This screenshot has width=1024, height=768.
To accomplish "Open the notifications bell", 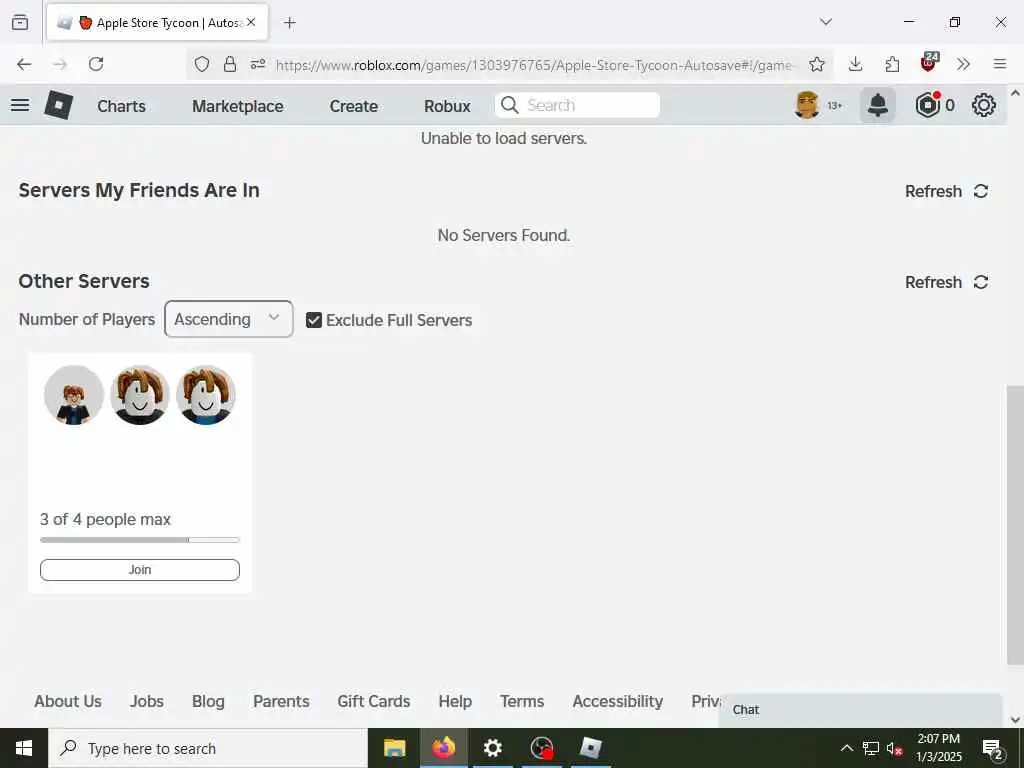I will 878,105.
